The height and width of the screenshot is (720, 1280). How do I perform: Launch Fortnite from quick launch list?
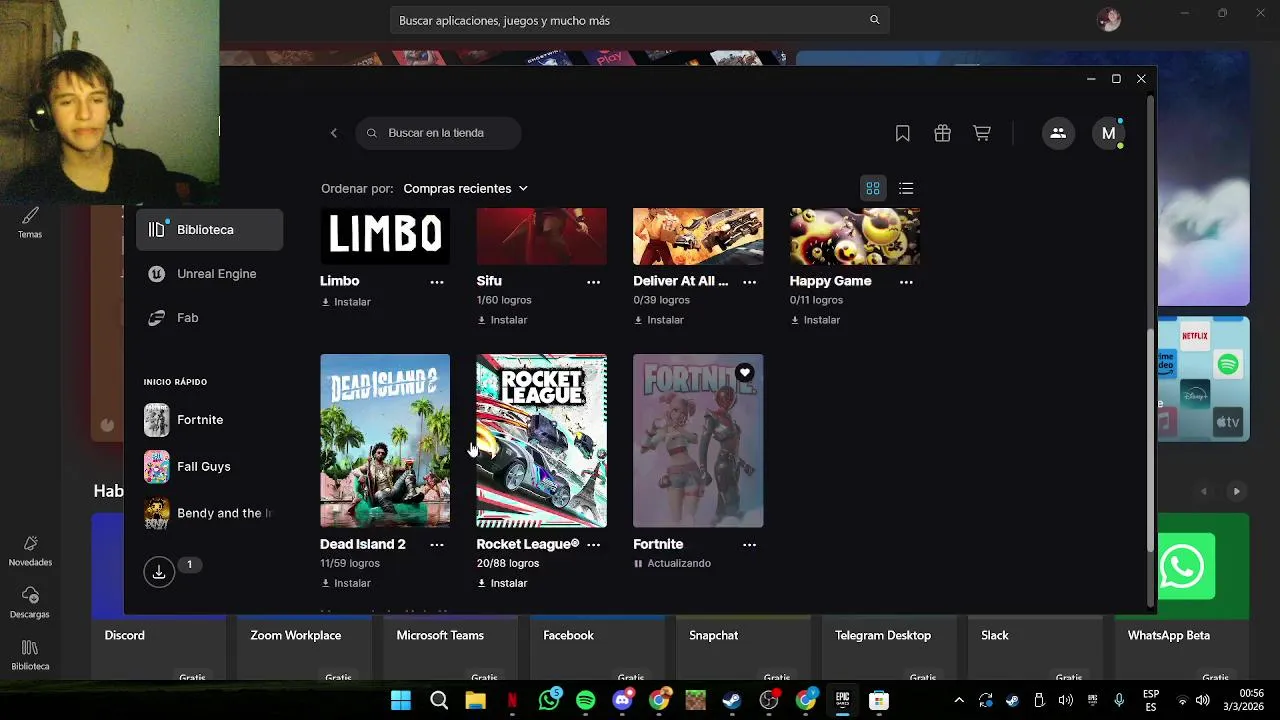pyautogui.click(x=209, y=420)
